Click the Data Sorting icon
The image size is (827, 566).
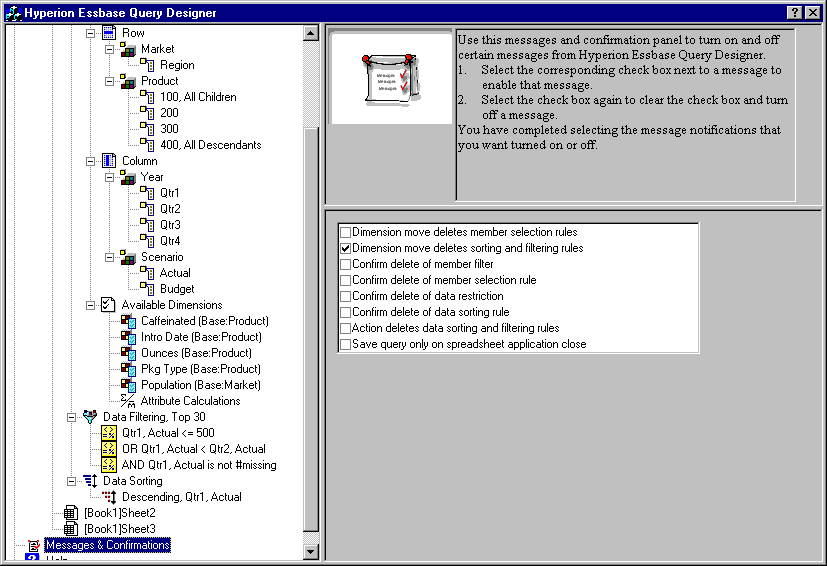point(90,481)
